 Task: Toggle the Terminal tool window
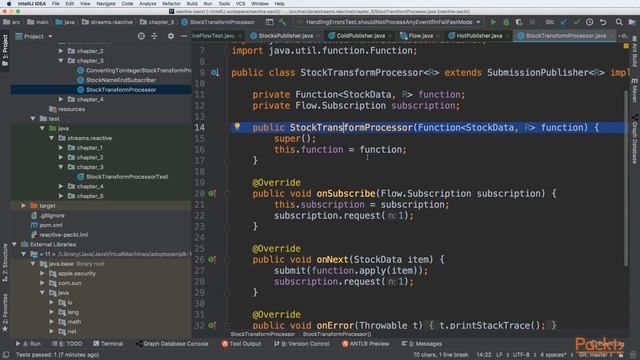pyautogui.click(x=108, y=344)
